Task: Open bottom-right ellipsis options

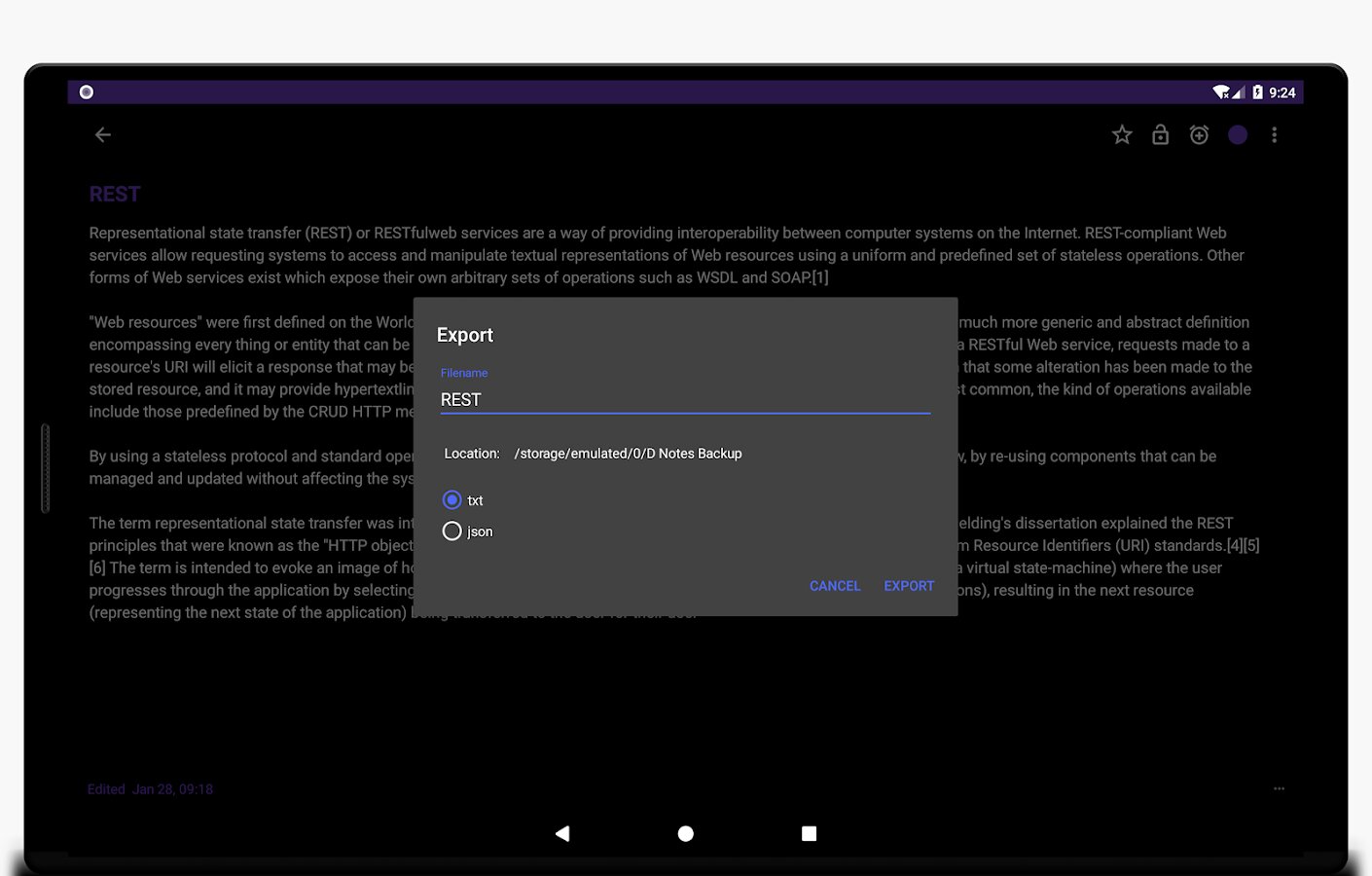Action: coord(1279,788)
